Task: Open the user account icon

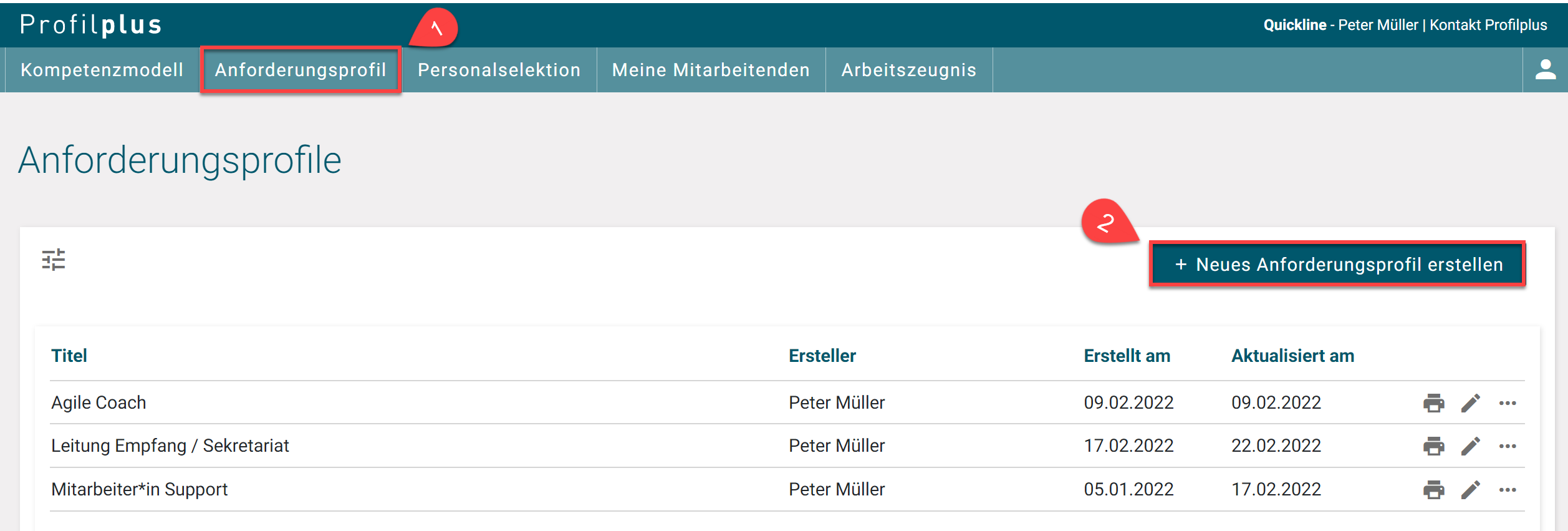Action: click(1545, 69)
